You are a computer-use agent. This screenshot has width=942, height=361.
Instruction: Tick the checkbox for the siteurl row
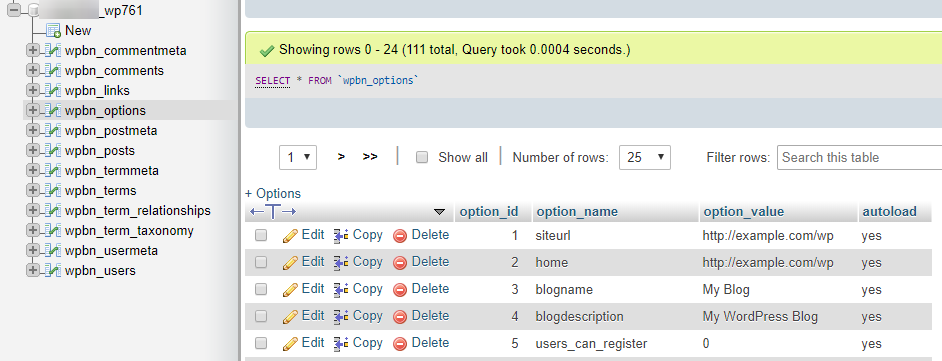tap(261, 235)
